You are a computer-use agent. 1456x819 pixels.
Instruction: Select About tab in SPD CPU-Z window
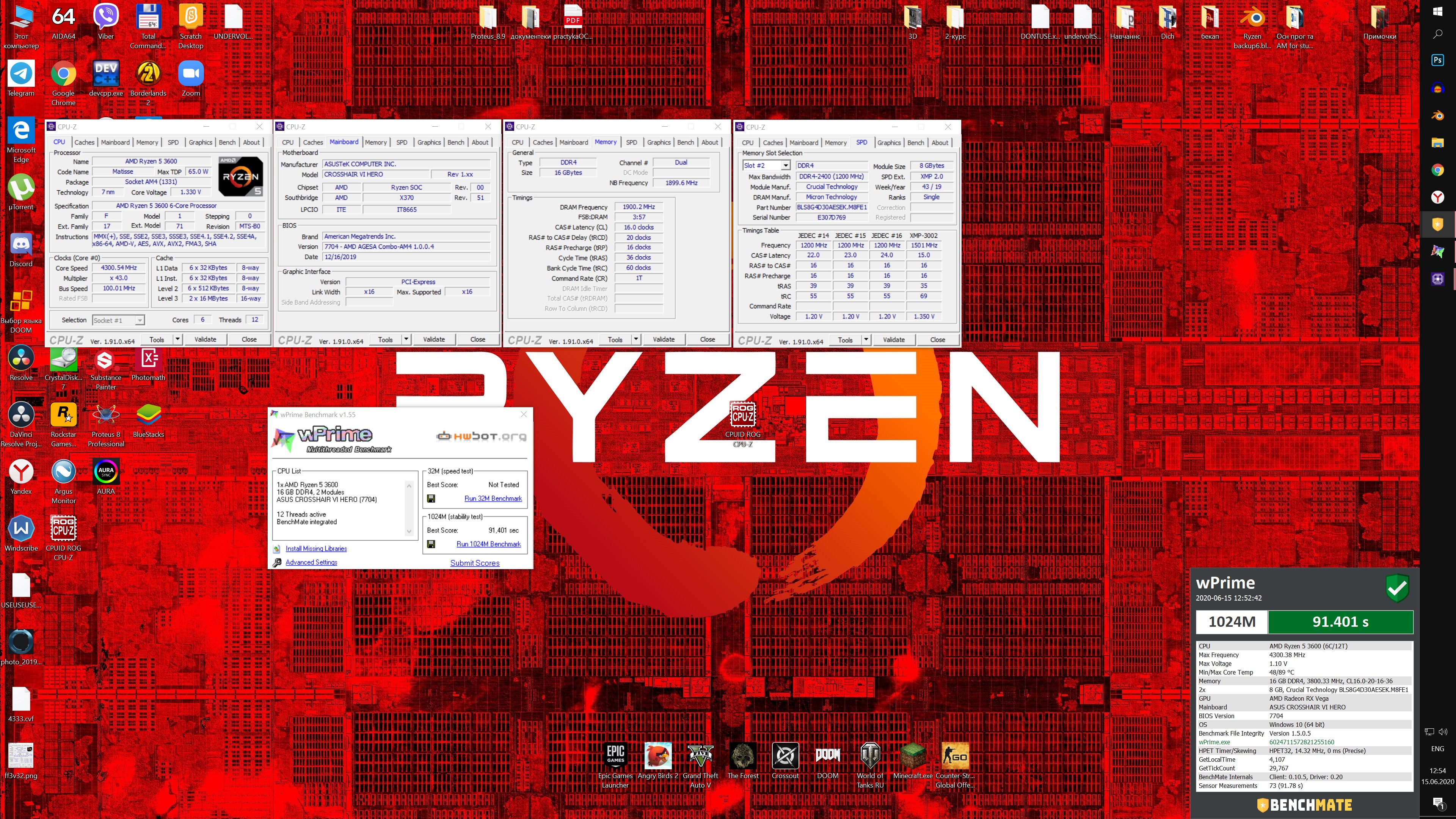click(940, 143)
